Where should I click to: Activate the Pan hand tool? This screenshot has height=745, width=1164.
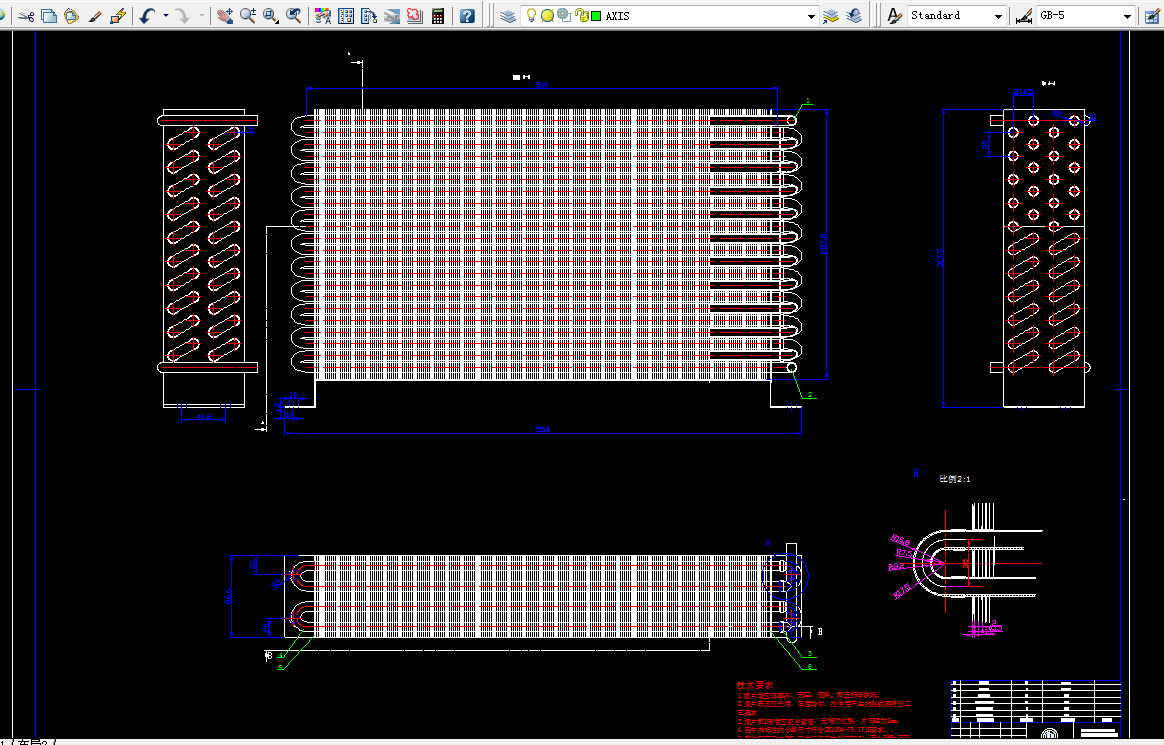click(224, 16)
